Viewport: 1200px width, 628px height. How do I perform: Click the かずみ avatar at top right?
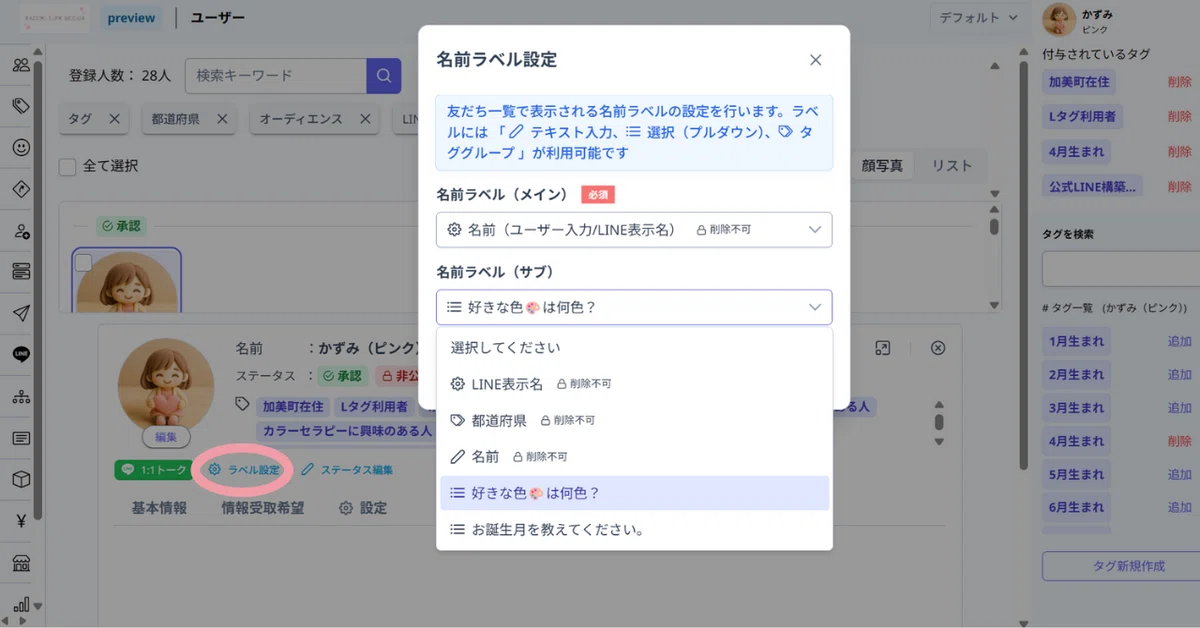(1059, 20)
